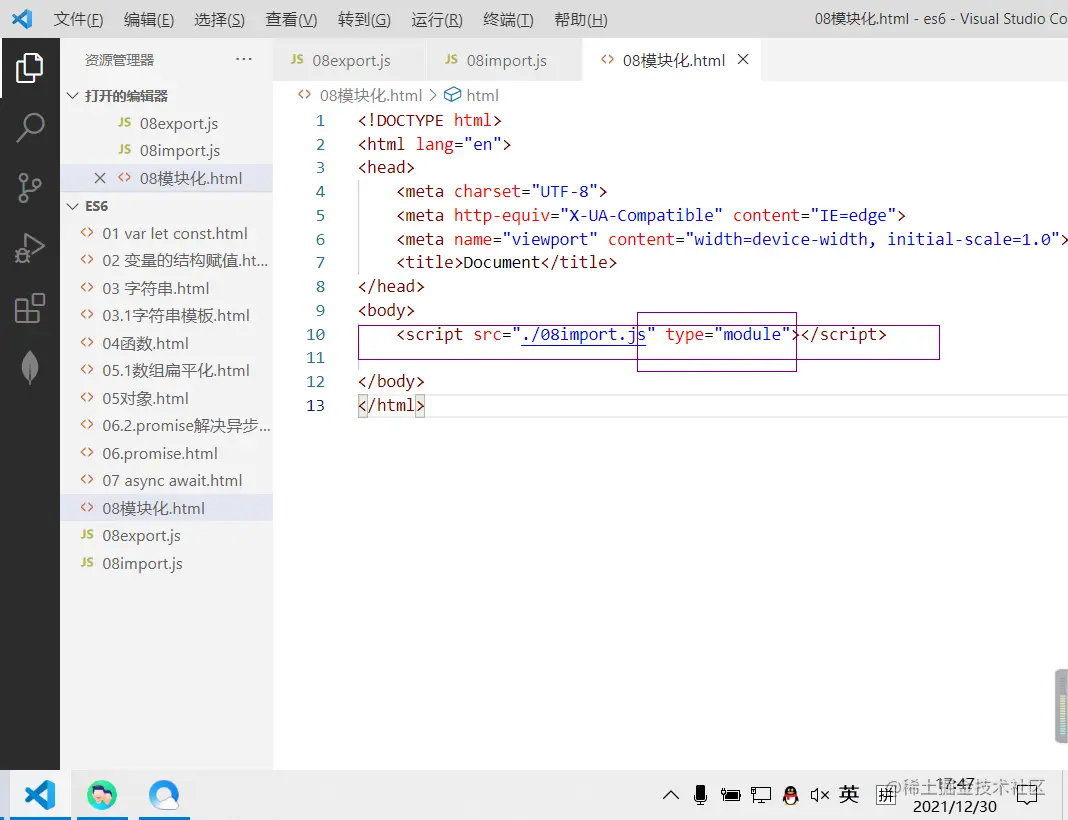Open the Run and Debug view
The width and height of the screenshot is (1068, 820).
(29, 247)
